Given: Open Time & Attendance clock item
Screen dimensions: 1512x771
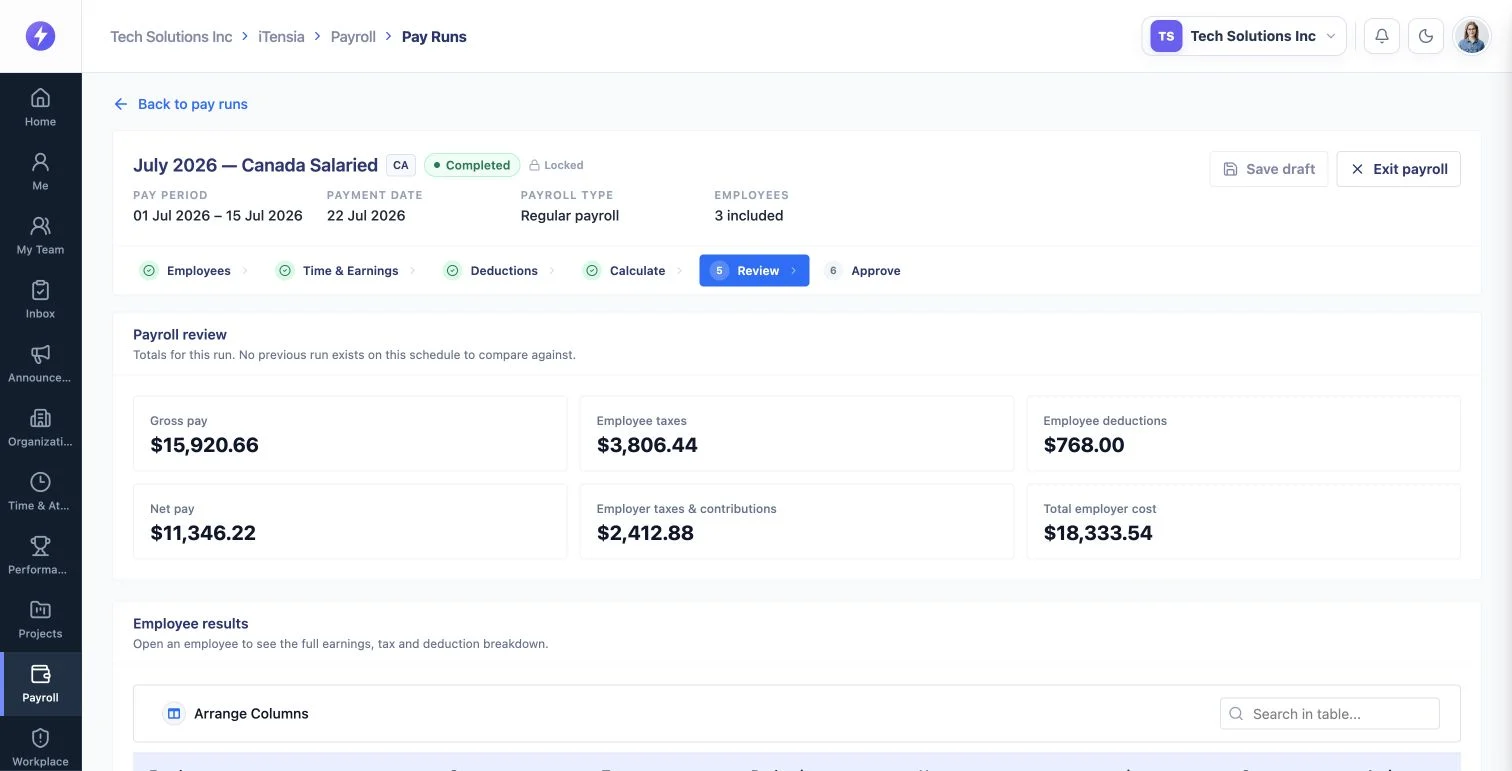Looking at the screenshot, I should point(40,491).
